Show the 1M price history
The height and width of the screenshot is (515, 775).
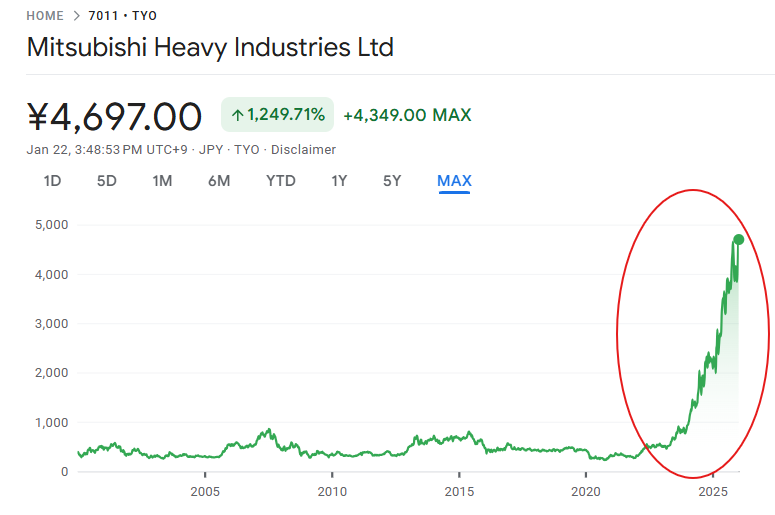pyautogui.click(x=162, y=181)
